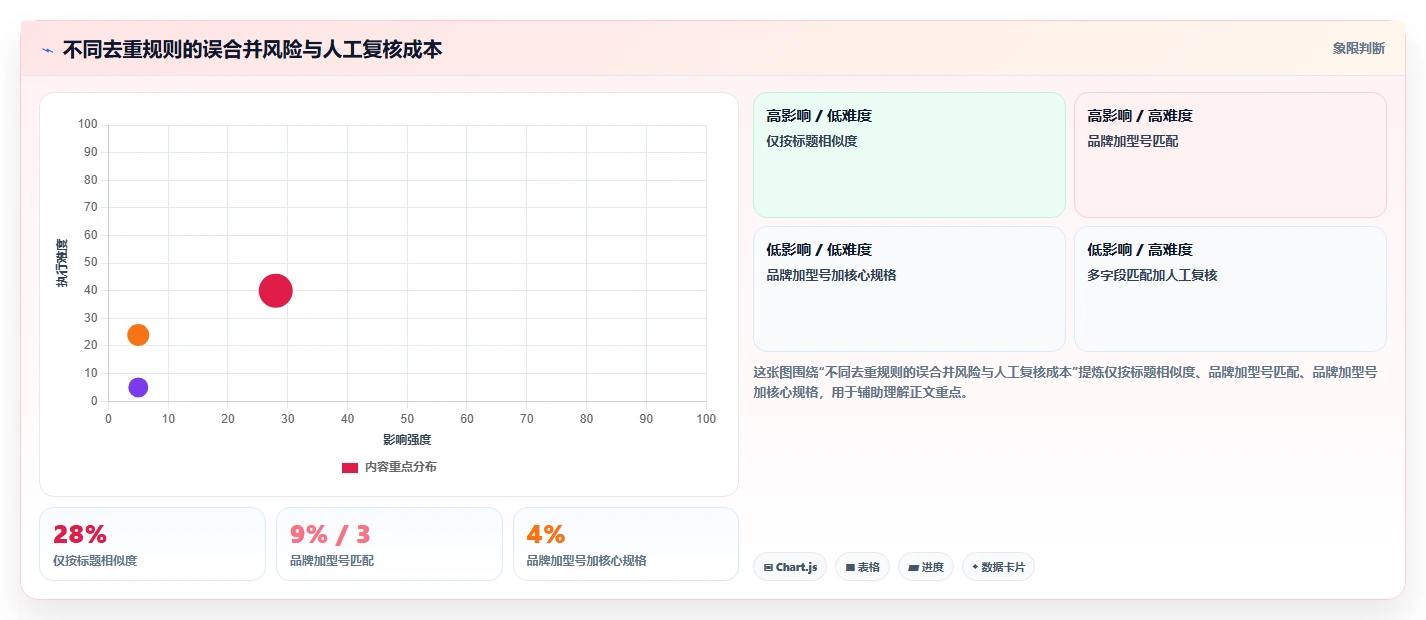Open the 低影响 / 低难度 quadrant card
Image resolution: width=1426 pixels, height=620 pixels.
909,289
